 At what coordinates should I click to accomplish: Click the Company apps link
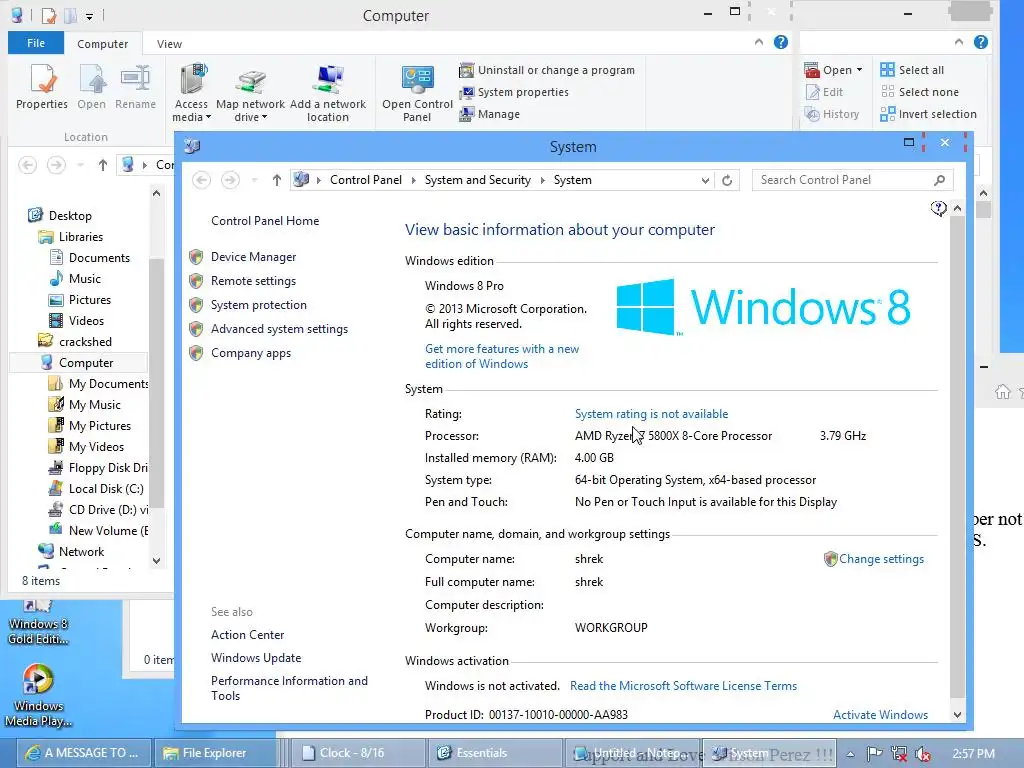251,353
